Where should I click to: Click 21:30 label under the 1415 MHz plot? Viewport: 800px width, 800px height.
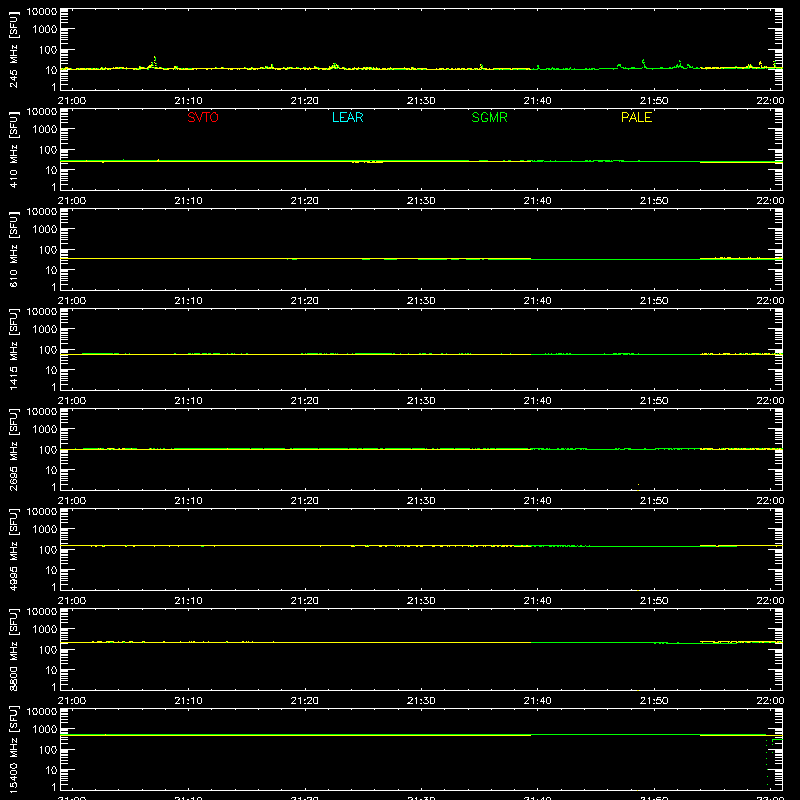click(x=421, y=401)
